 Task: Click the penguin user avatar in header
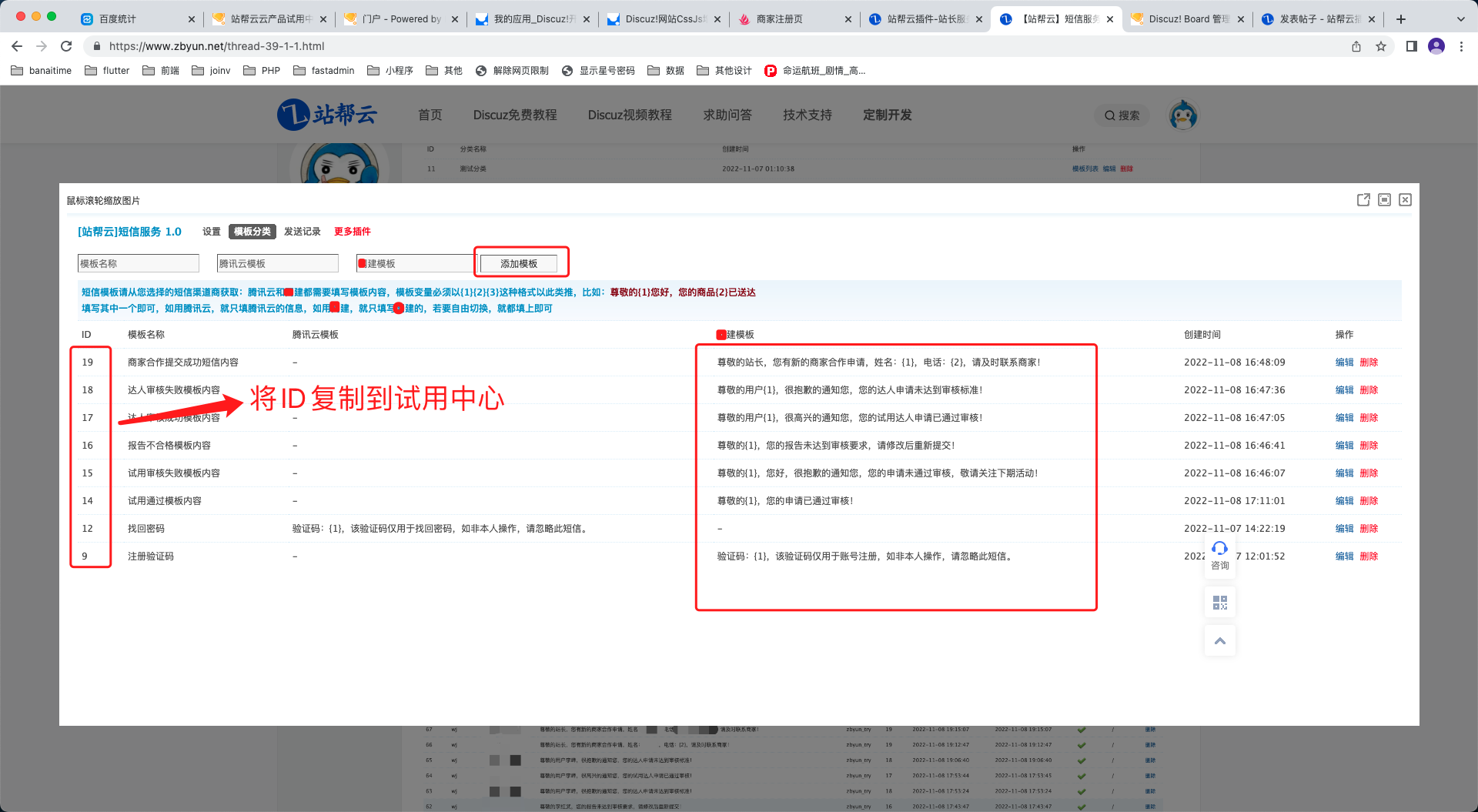click(1183, 115)
